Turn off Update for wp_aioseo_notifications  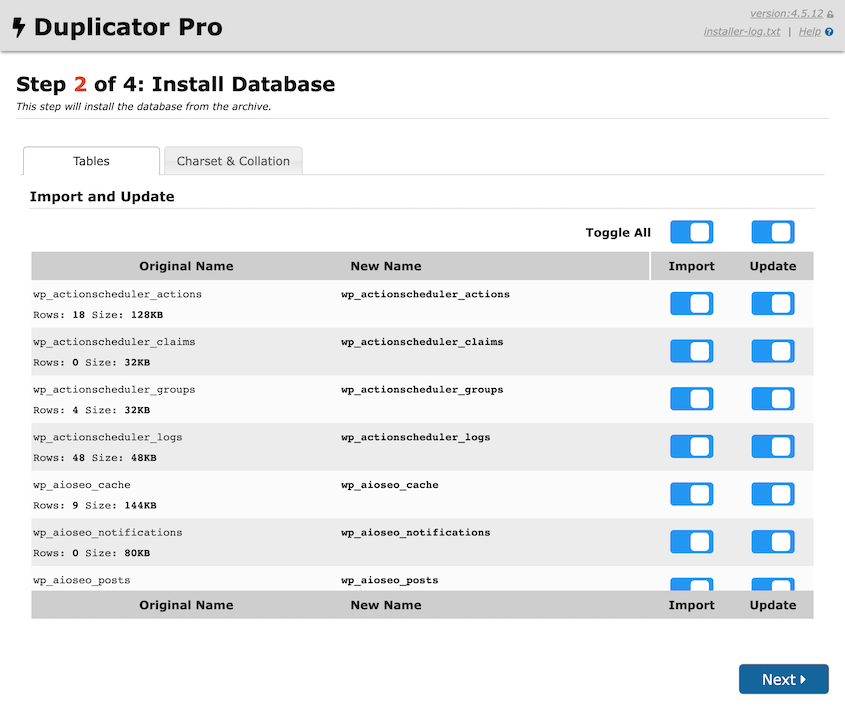click(772, 541)
